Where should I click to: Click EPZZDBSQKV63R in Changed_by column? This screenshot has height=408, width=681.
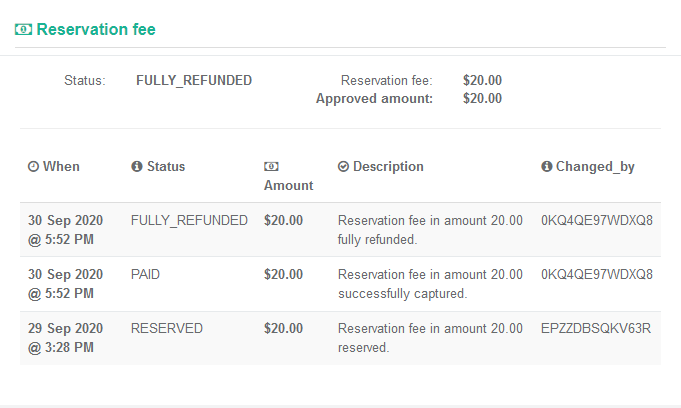596,328
